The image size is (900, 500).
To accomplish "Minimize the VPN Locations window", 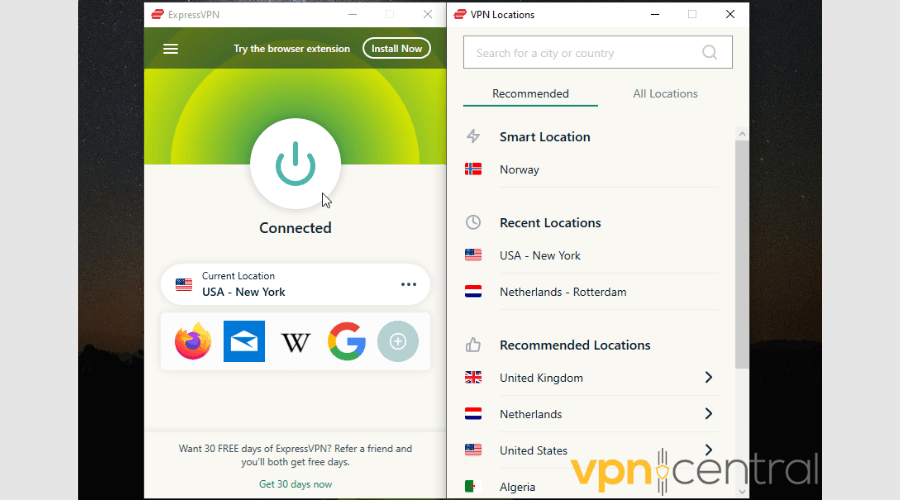I will (655, 14).
